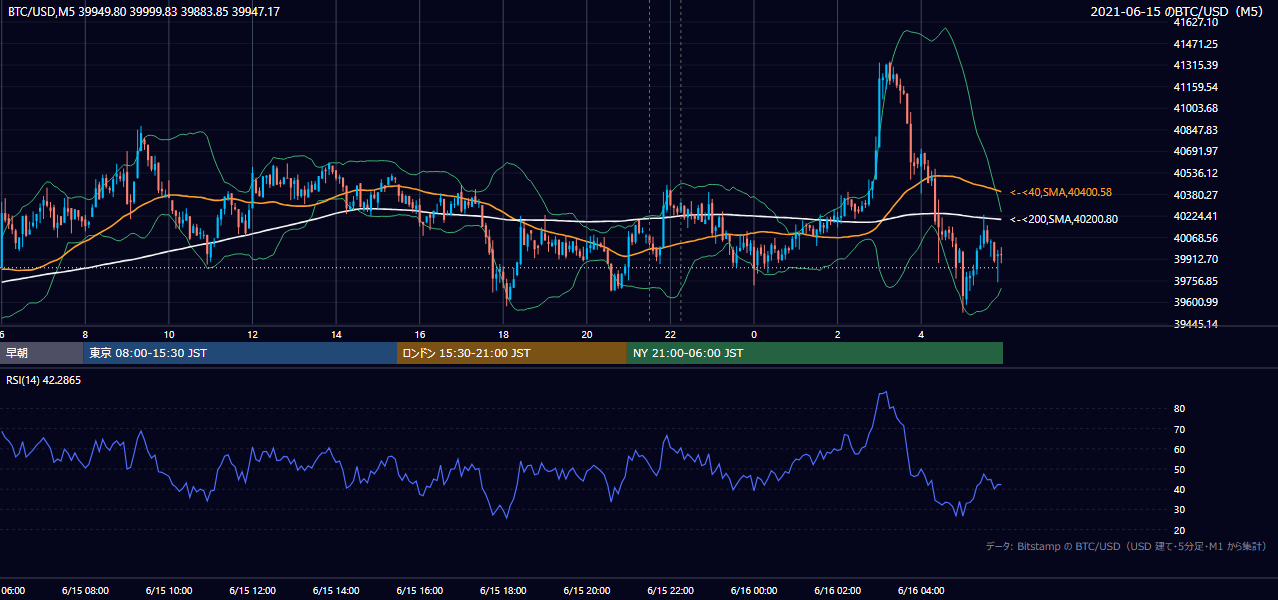Click price axis label 39600.99
The width and height of the screenshot is (1278, 600).
click(1195, 302)
